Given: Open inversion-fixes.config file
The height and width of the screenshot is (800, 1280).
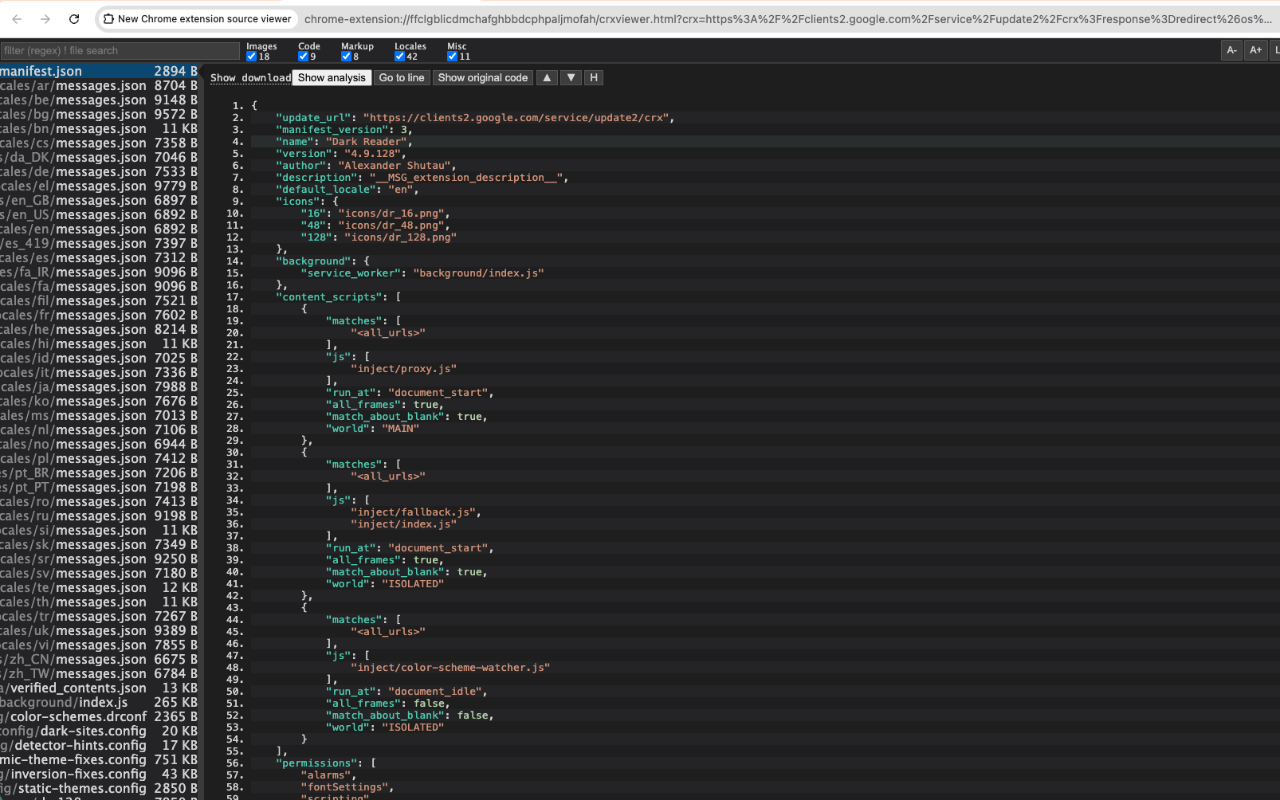Looking at the screenshot, I should [x=100, y=774].
